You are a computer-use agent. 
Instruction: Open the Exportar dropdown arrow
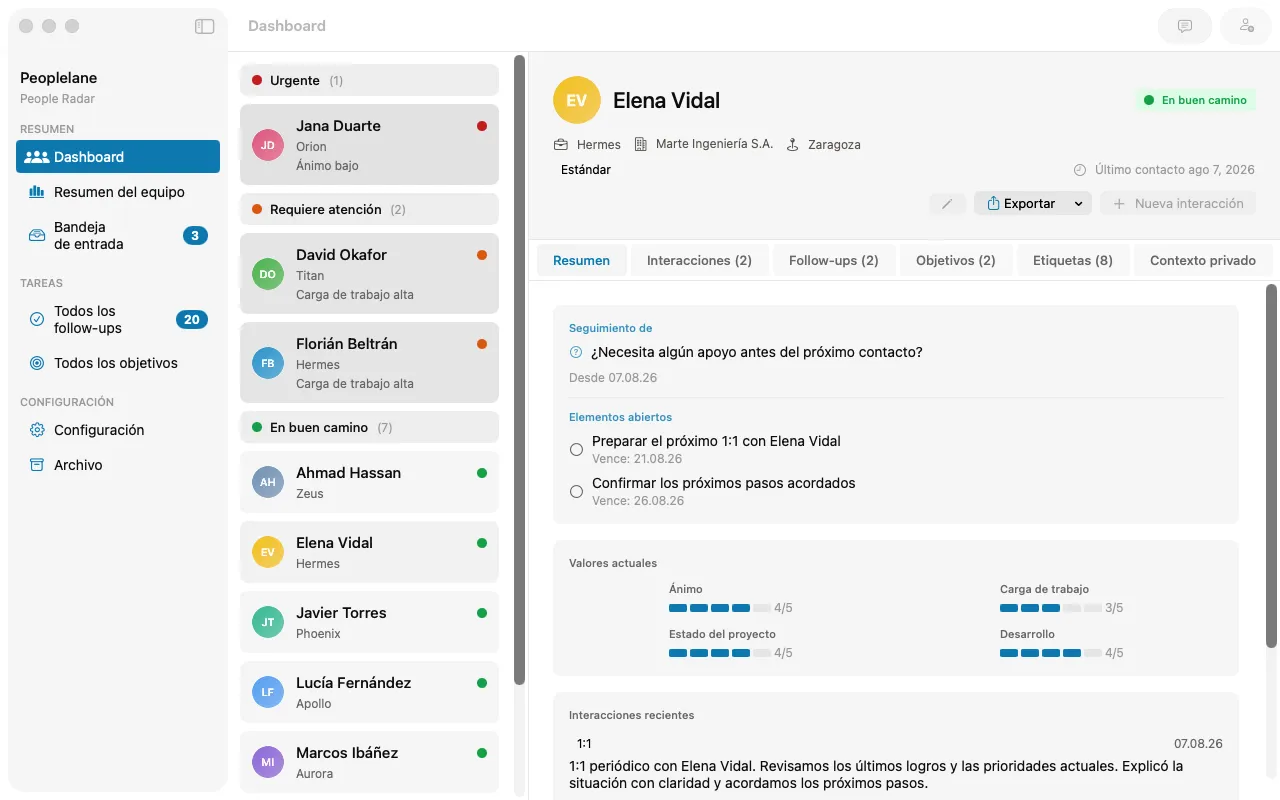pos(1078,204)
